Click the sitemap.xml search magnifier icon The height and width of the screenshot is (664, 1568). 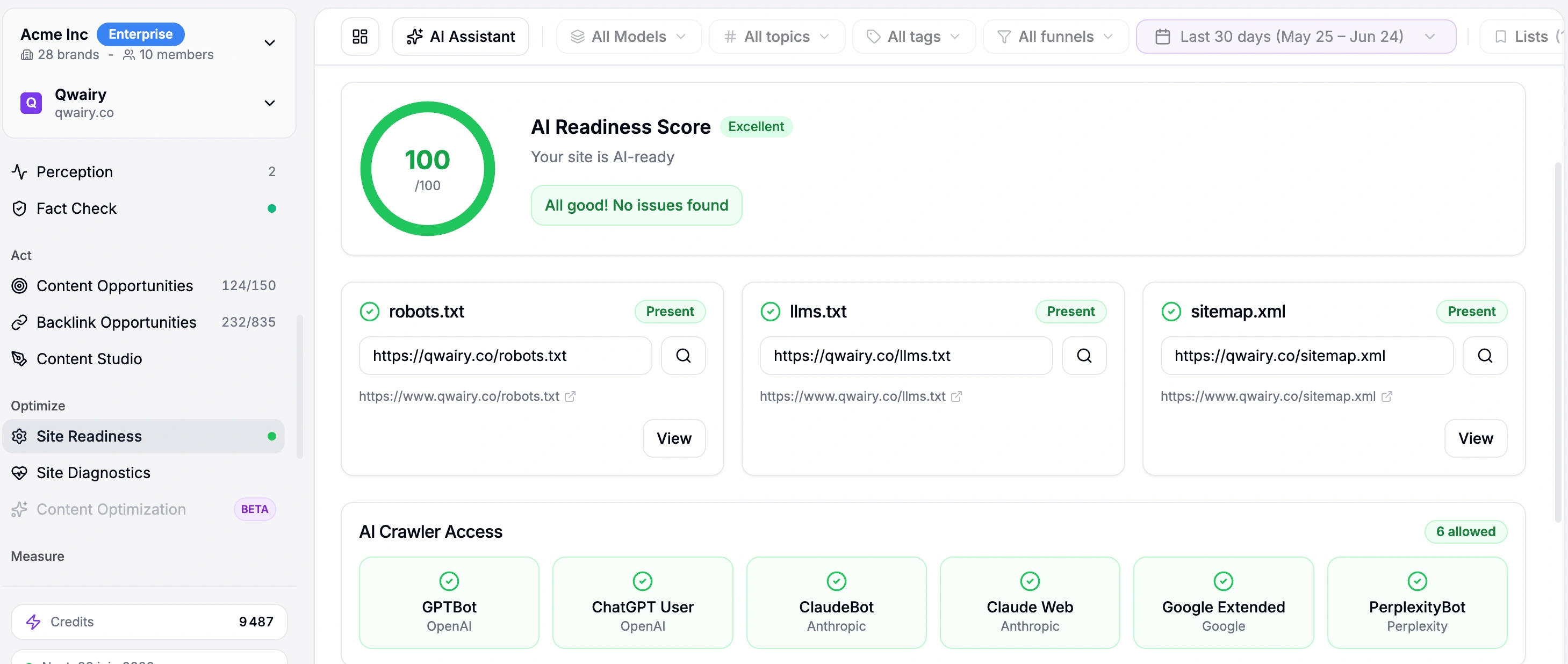[x=1485, y=356]
